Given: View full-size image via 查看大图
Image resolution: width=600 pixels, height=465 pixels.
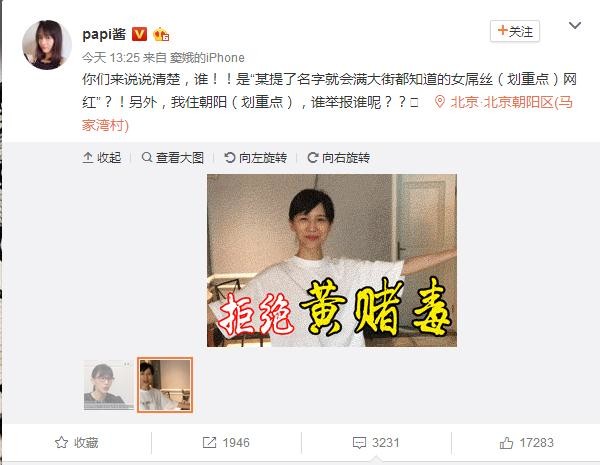Looking at the screenshot, I should point(173,157).
